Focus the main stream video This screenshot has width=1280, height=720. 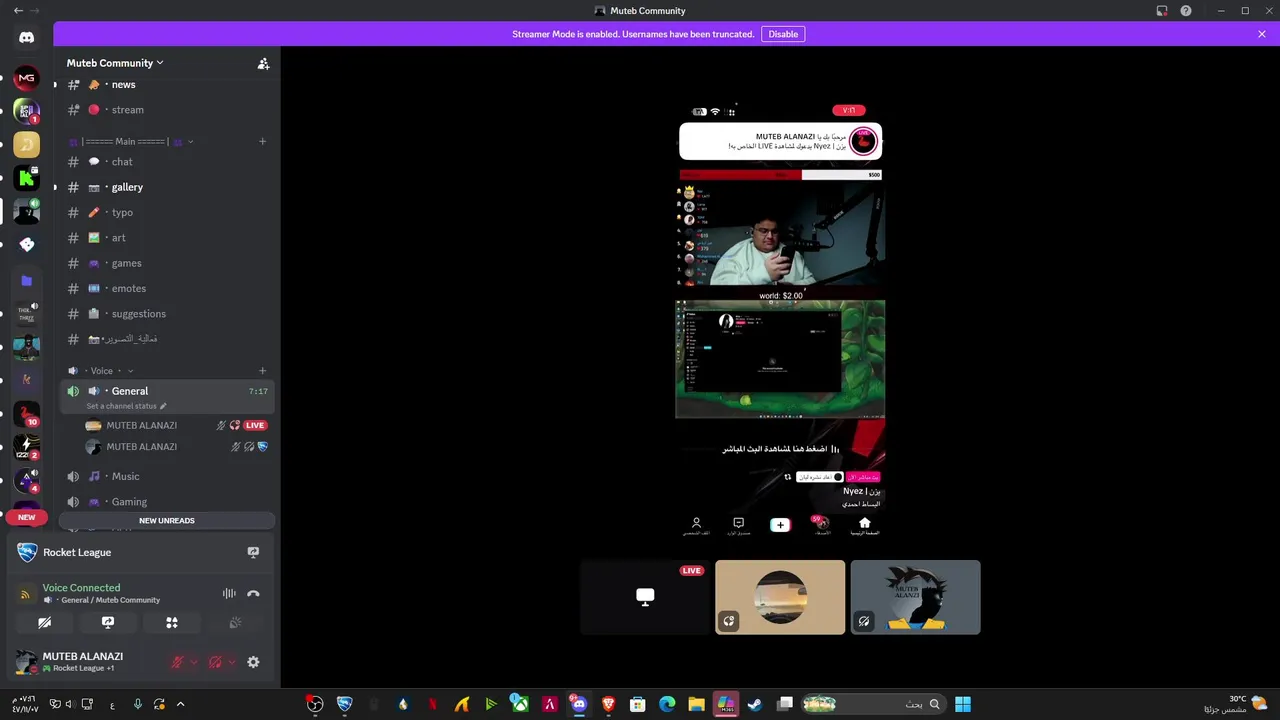pos(780,322)
